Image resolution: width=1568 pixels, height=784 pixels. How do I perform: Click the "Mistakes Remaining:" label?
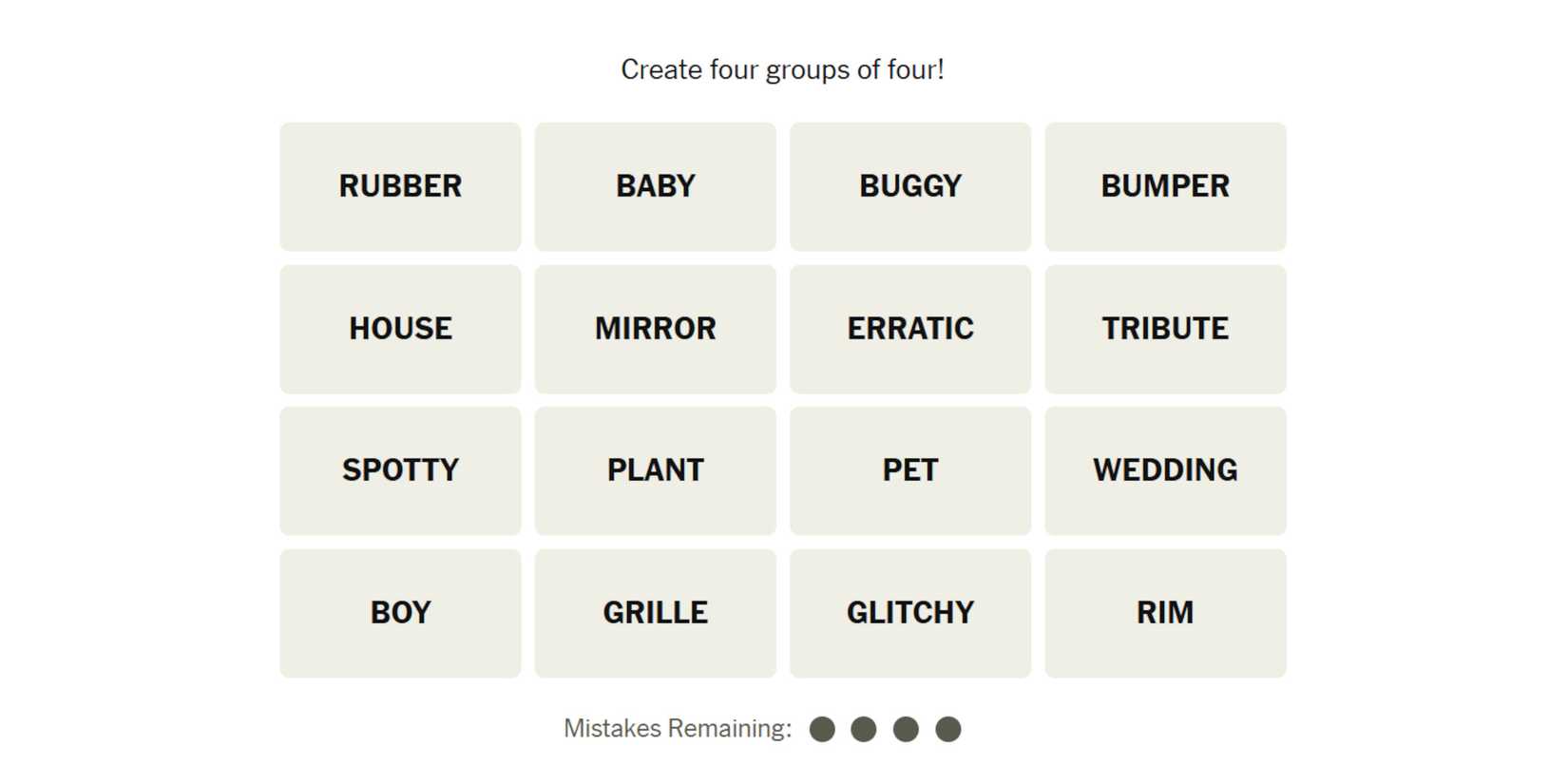tap(677, 729)
